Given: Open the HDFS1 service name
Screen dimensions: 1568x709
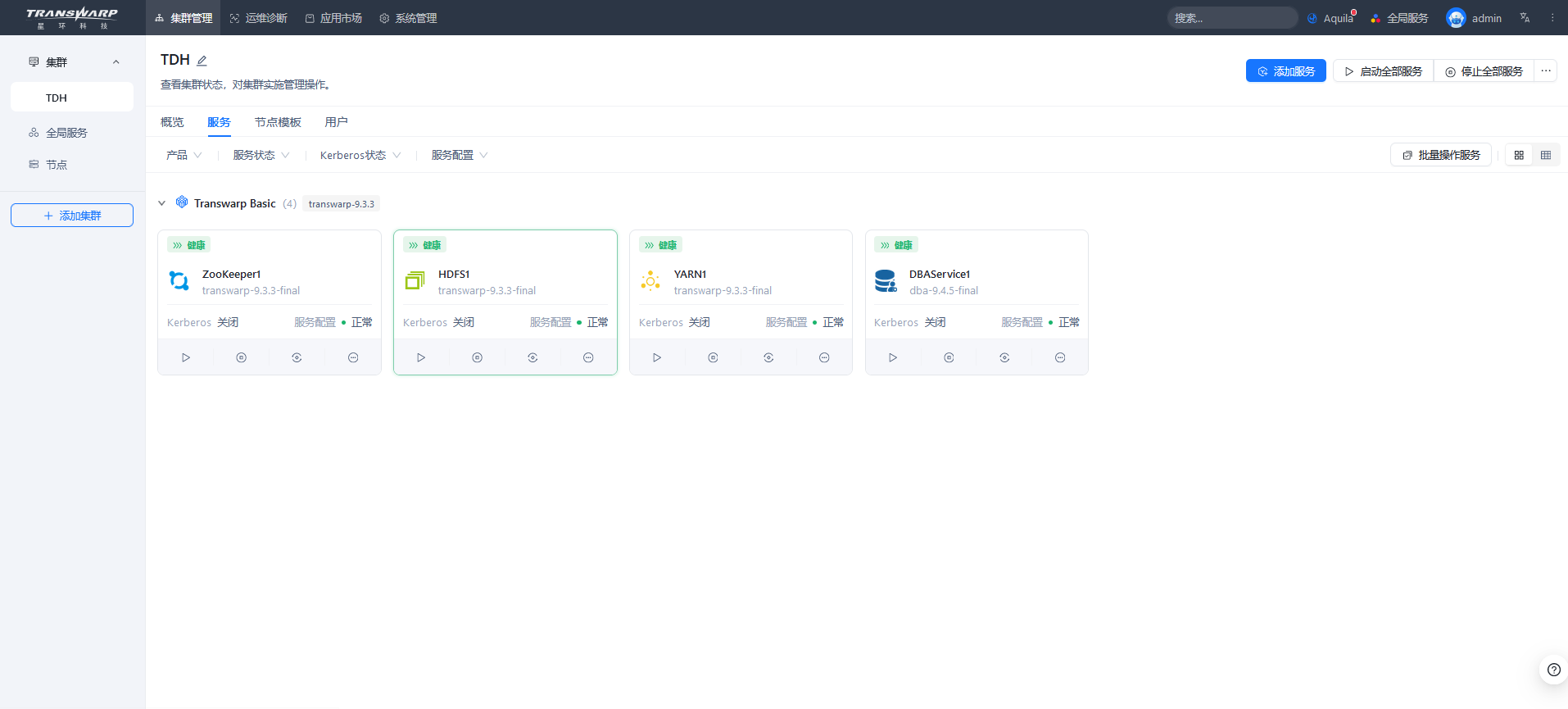Looking at the screenshot, I should pyautogui.click(x=454, y=275).
